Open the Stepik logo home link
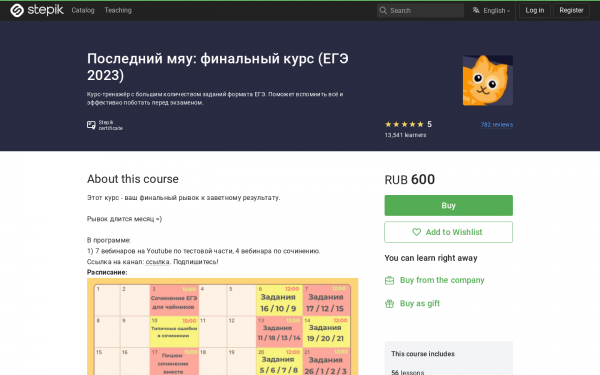The image size is (600, 375). 37,10
